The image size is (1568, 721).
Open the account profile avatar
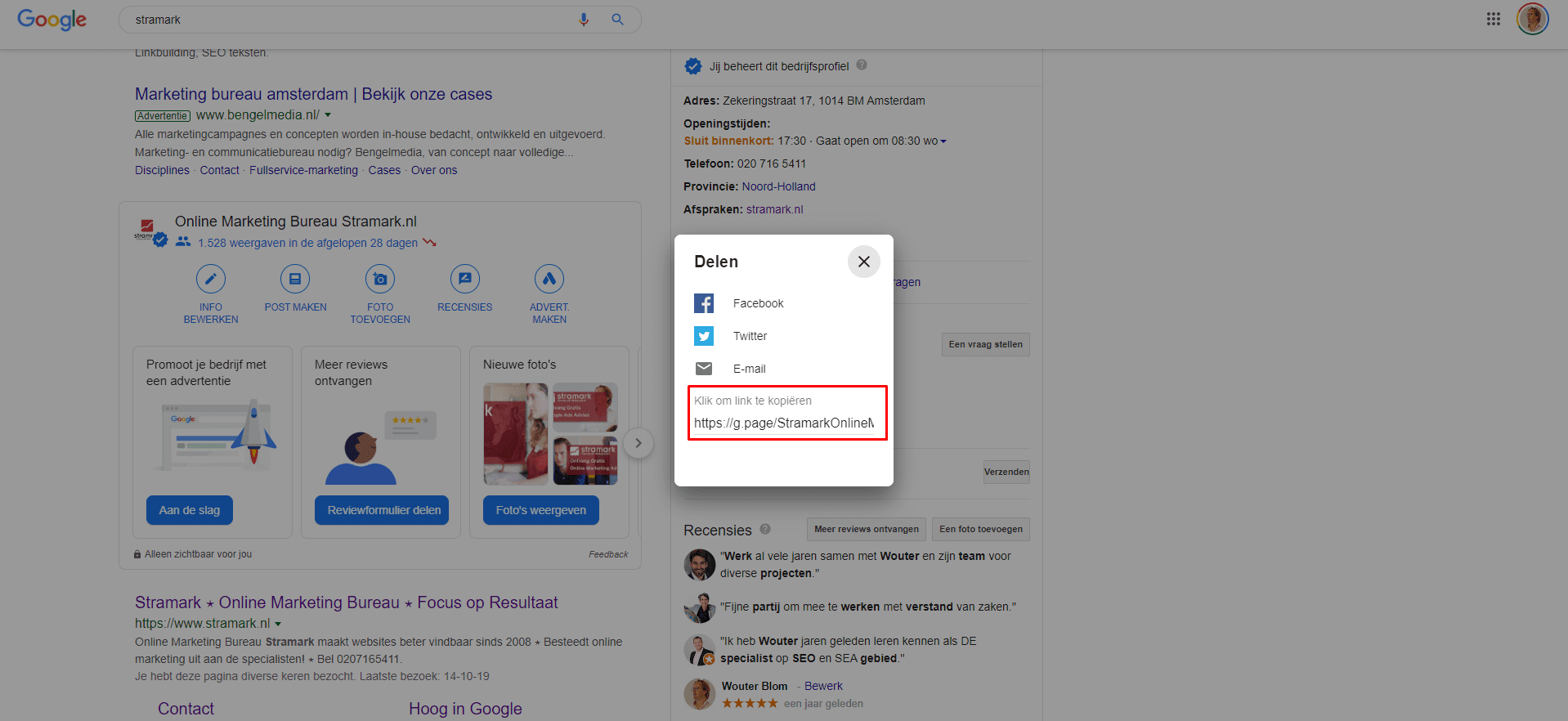(x=1533, y=19)
